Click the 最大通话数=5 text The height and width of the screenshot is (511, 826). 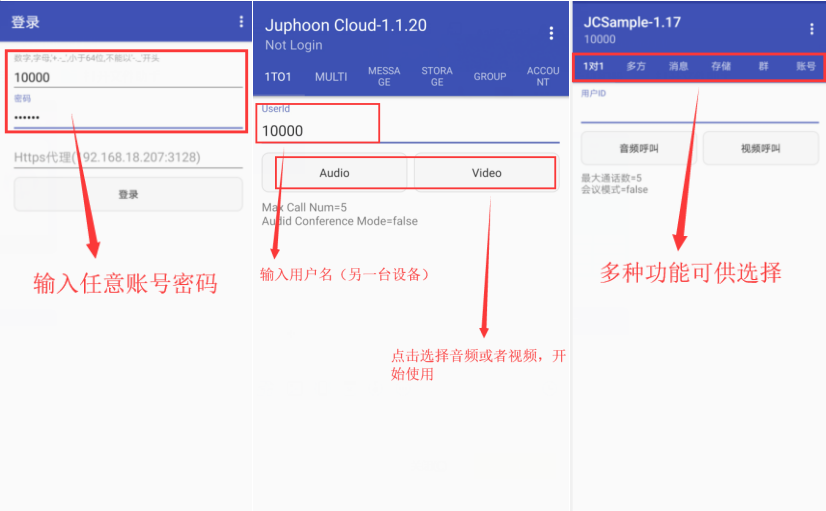pos(612,178)
